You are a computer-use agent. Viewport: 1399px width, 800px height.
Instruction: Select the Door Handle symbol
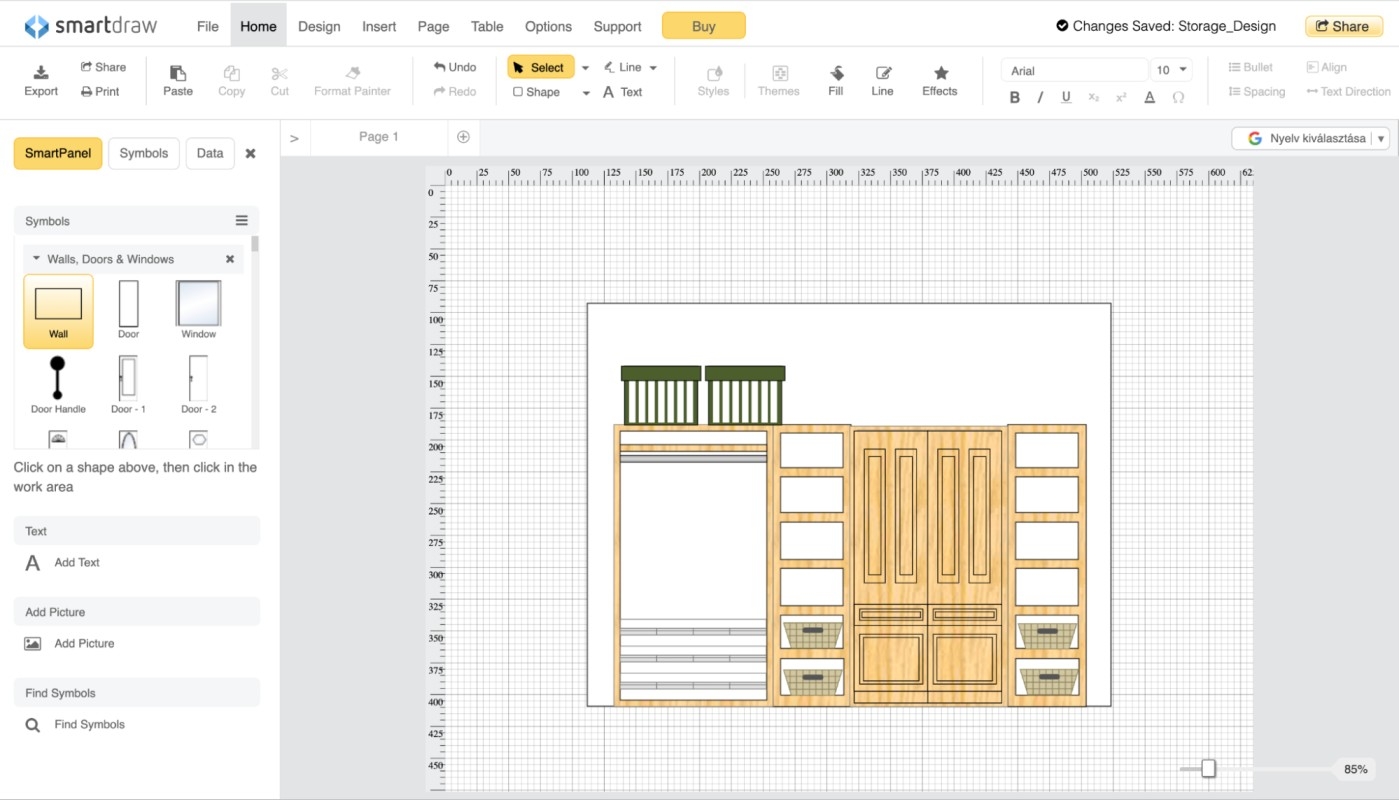click(x=58, y=377)
